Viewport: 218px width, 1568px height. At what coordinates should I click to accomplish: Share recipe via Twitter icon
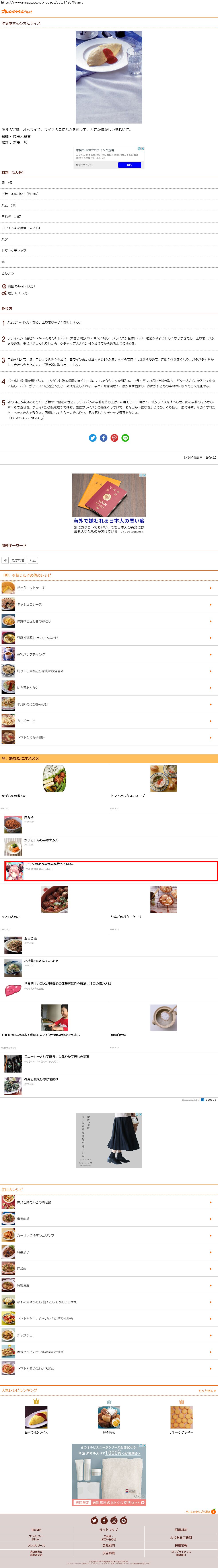92,438
